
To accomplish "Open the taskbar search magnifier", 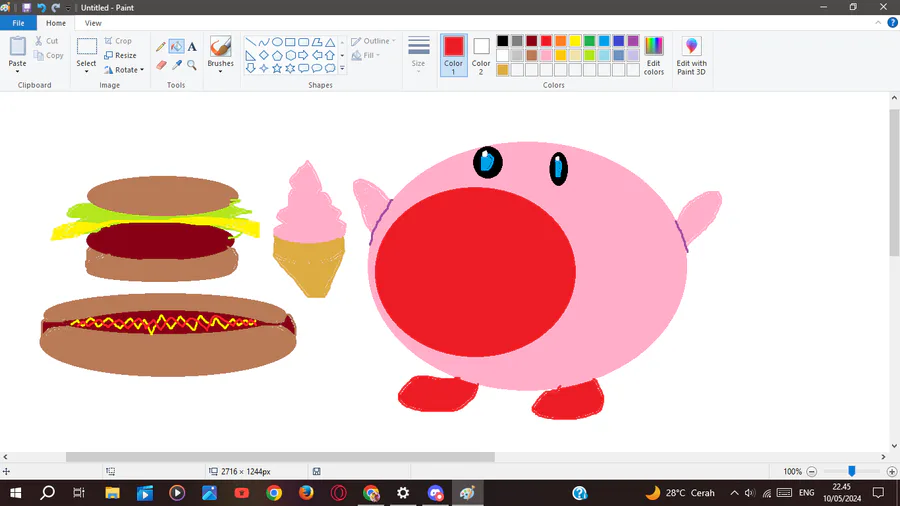I will 48,493.
